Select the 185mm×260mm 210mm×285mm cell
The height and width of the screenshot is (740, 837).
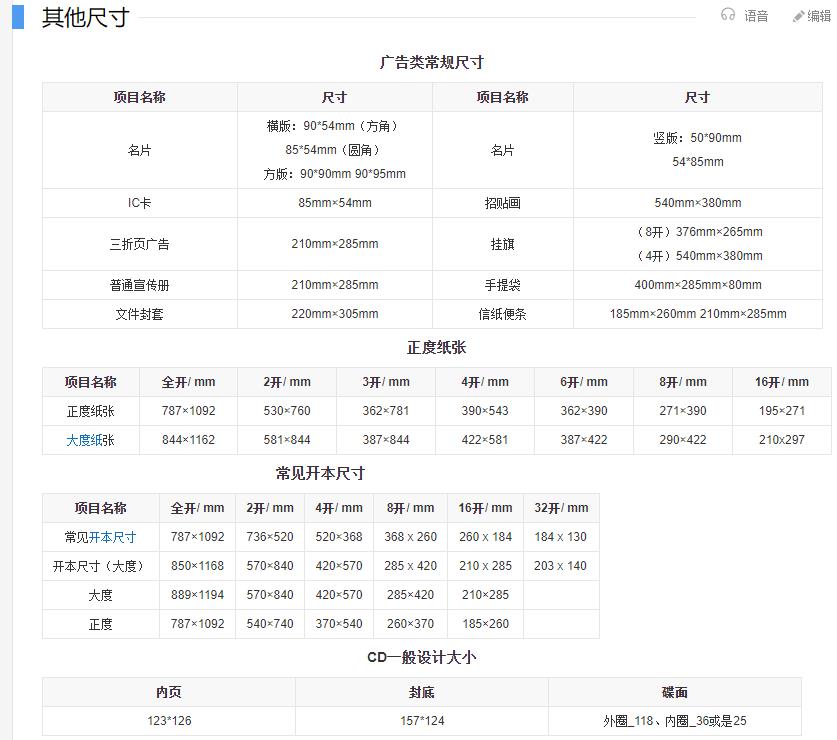698,314
